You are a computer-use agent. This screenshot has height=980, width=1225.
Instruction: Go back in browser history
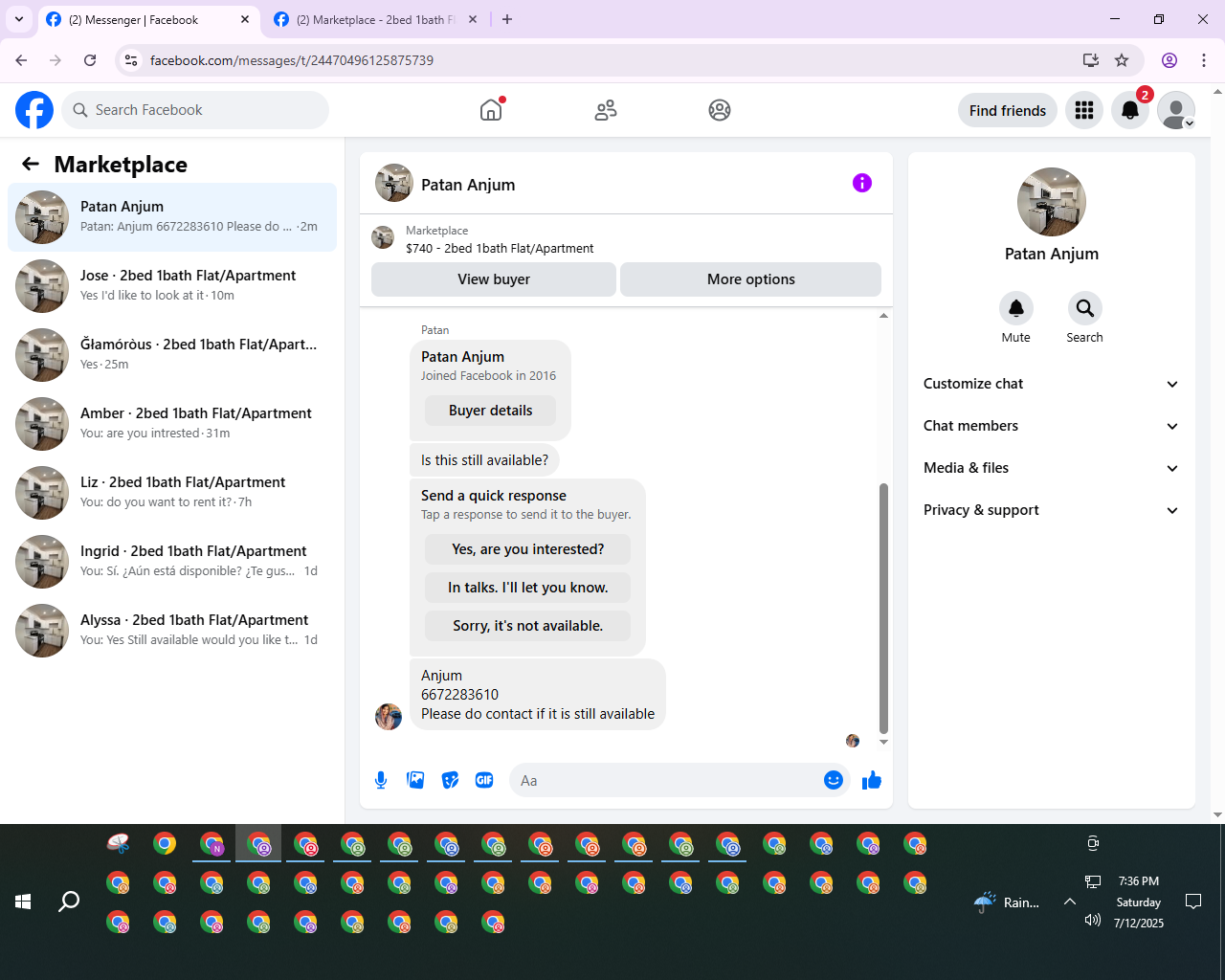(x=21, y=60)
